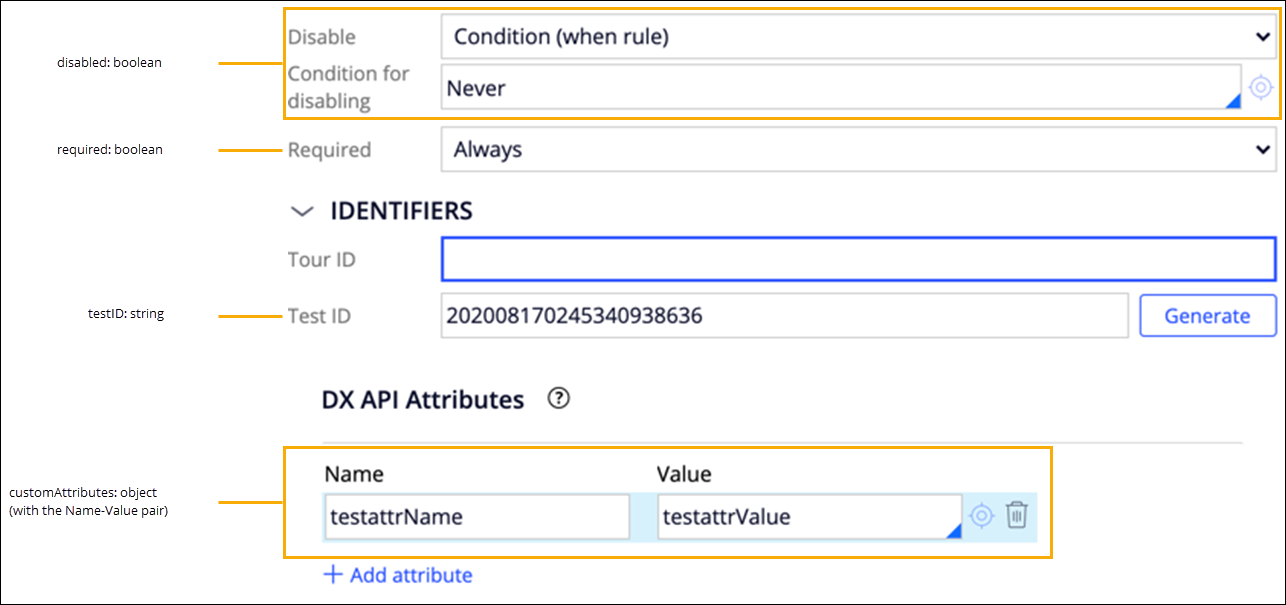Click blue corner triangle in Never field
Viewport: 1286px width, 605px height.
coord(1232,100)
